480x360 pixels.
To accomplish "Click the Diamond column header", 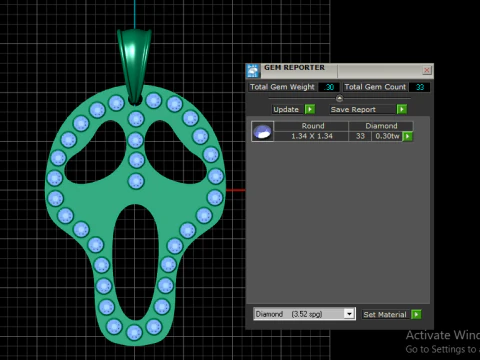I will 381,126.
